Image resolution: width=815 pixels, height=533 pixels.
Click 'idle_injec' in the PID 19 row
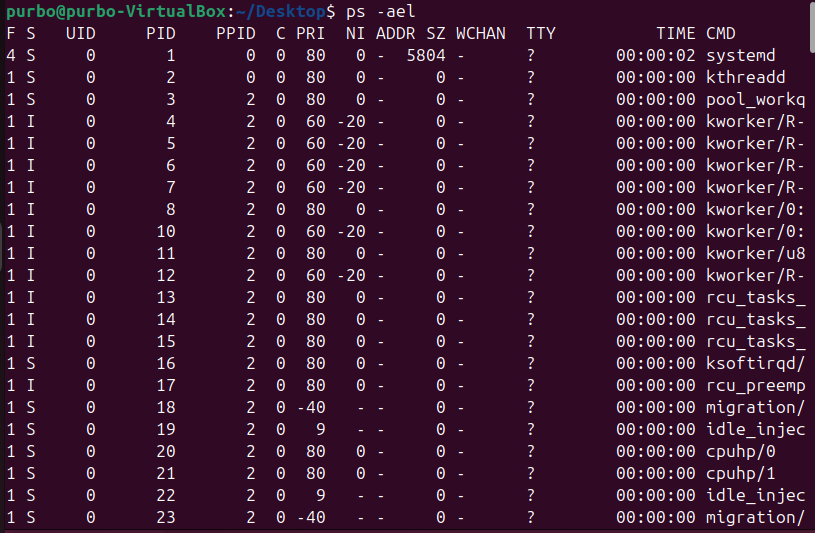click(x=755, y=430)
